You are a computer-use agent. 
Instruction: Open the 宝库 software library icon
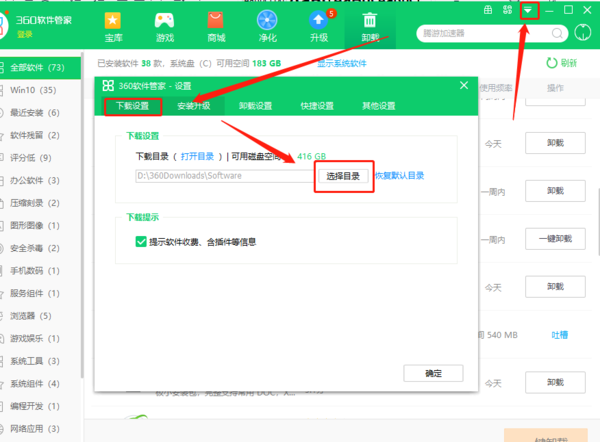pyautogui.click(x=115, y=24)
